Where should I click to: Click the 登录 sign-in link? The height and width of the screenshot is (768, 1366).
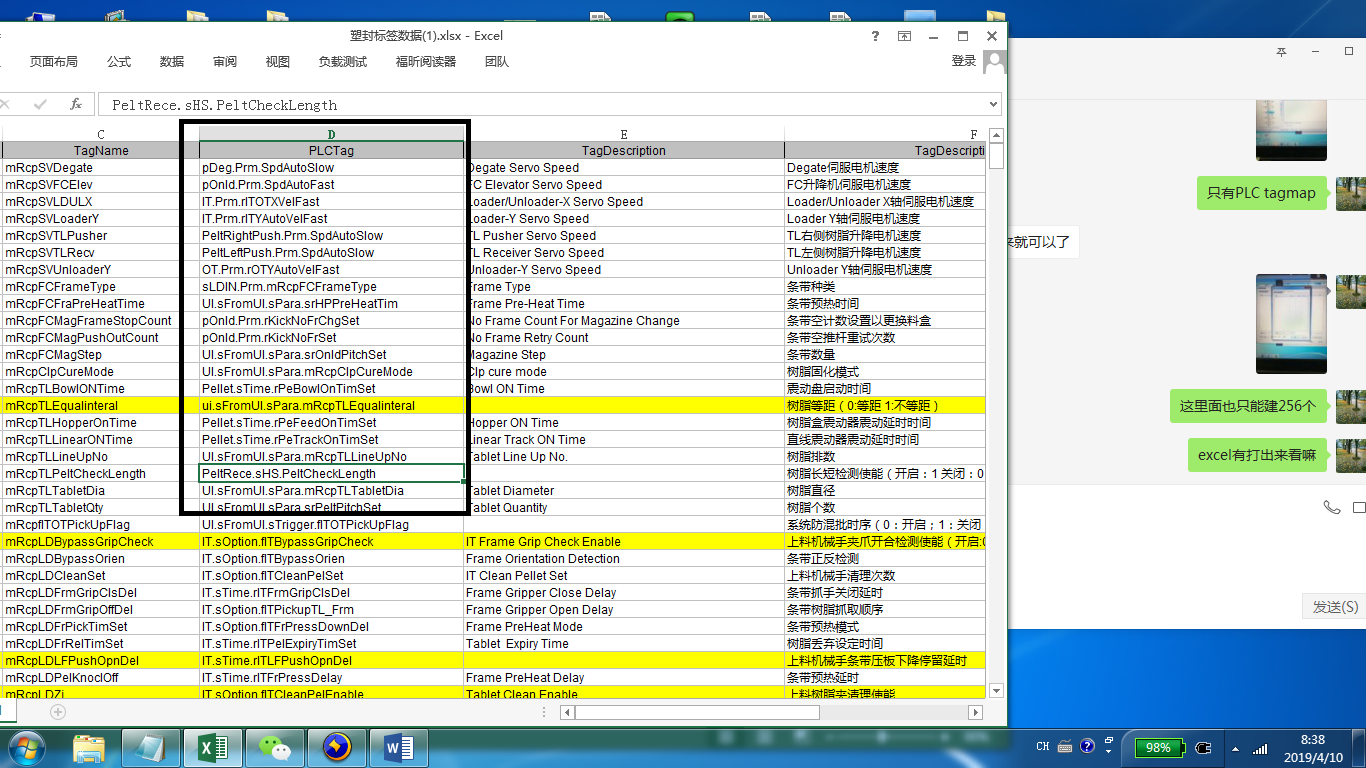point(964,61)
